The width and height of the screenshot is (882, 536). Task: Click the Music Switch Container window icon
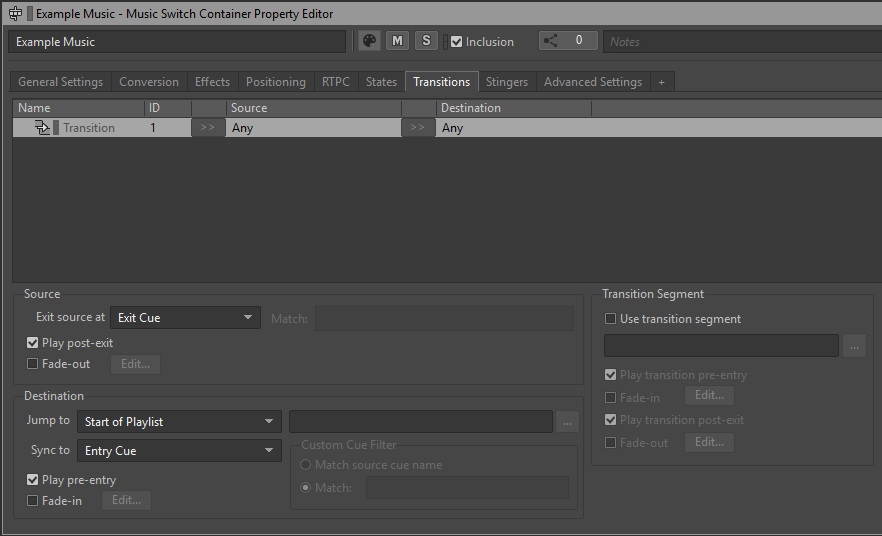coord(15,13)
